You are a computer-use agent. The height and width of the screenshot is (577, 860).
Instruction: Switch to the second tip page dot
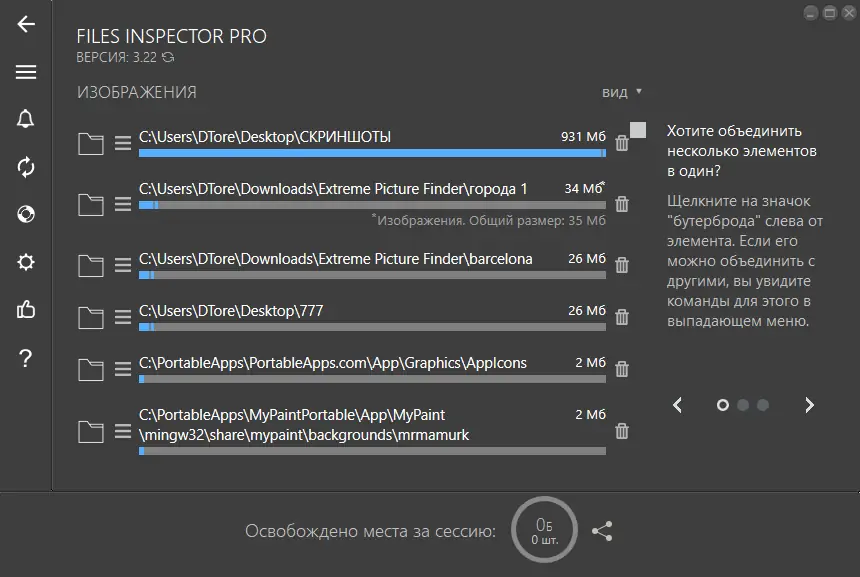tap(743, 405)
